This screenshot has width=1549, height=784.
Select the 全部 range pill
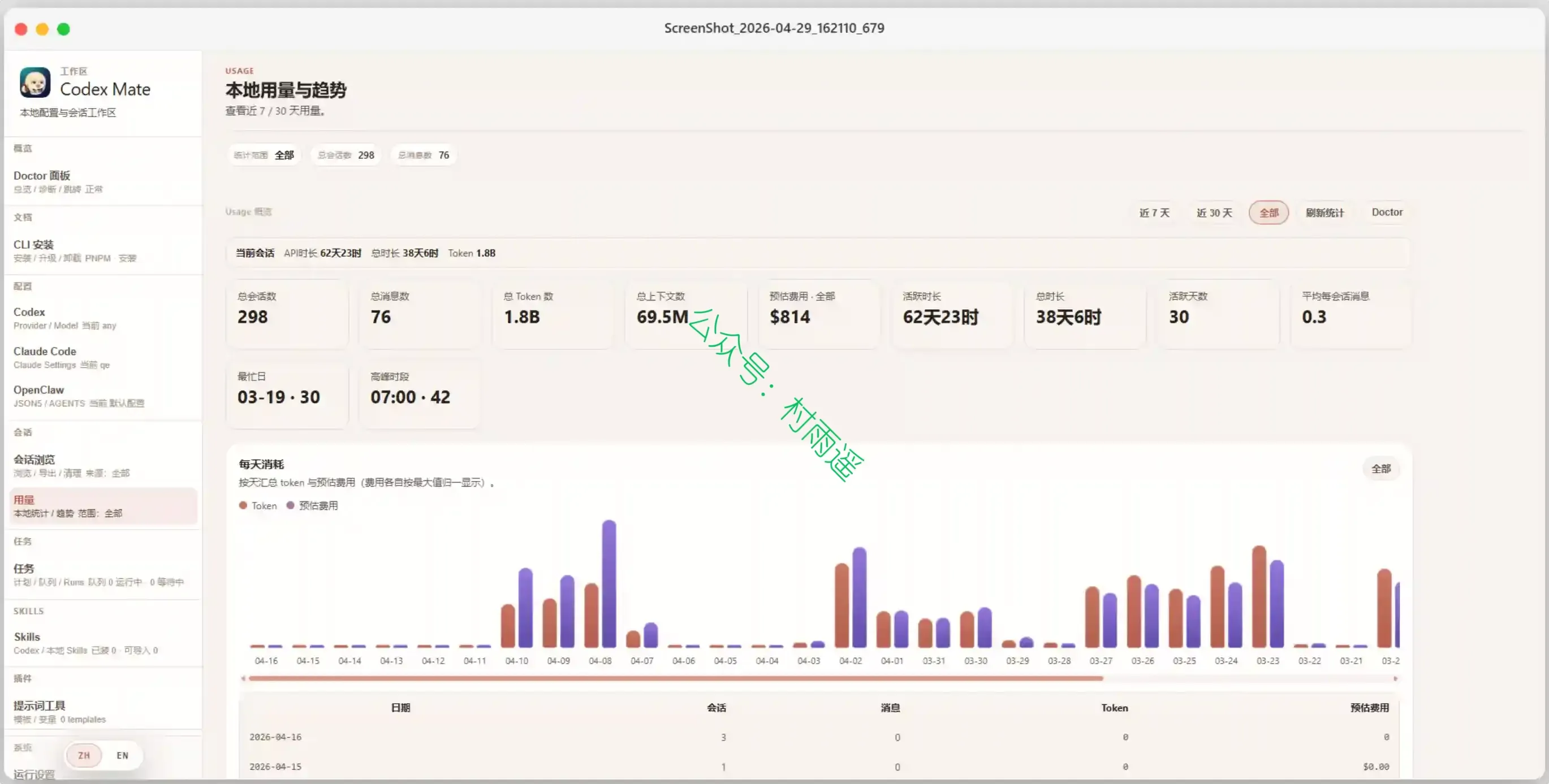click(1269, 212)
